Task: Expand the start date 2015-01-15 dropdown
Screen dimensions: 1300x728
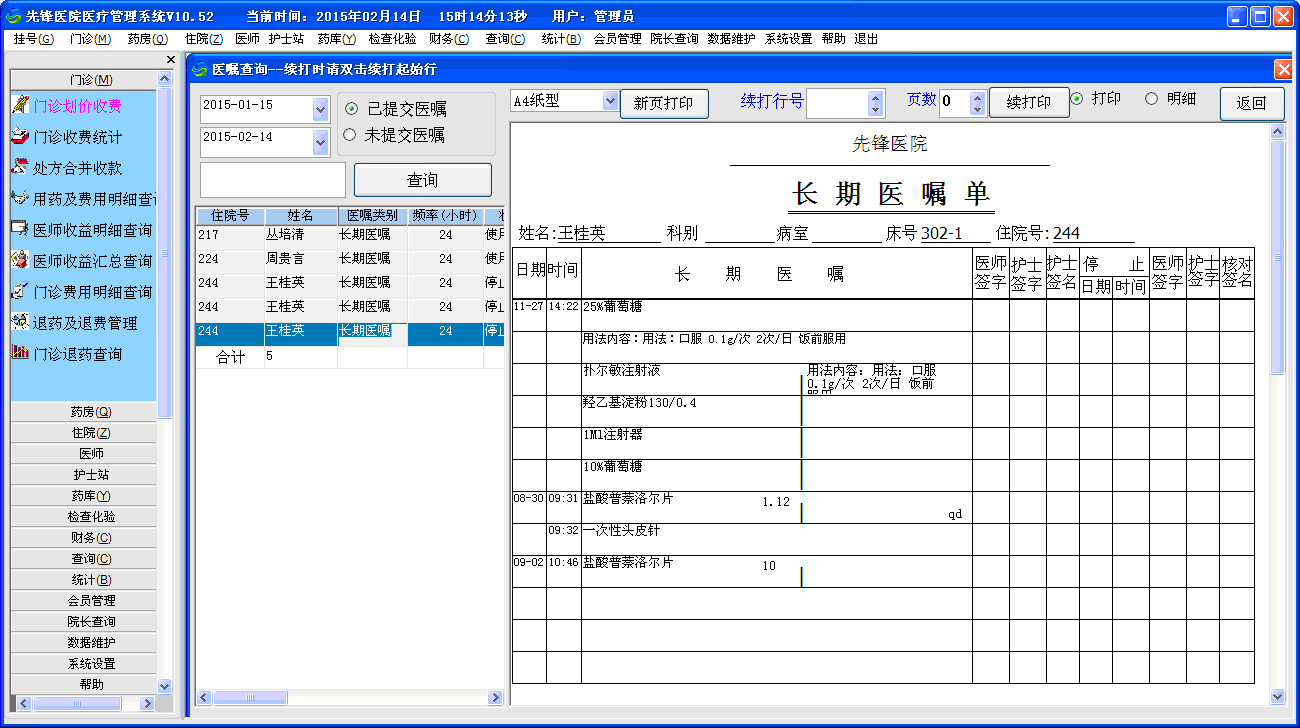Action: pos(320,108)
